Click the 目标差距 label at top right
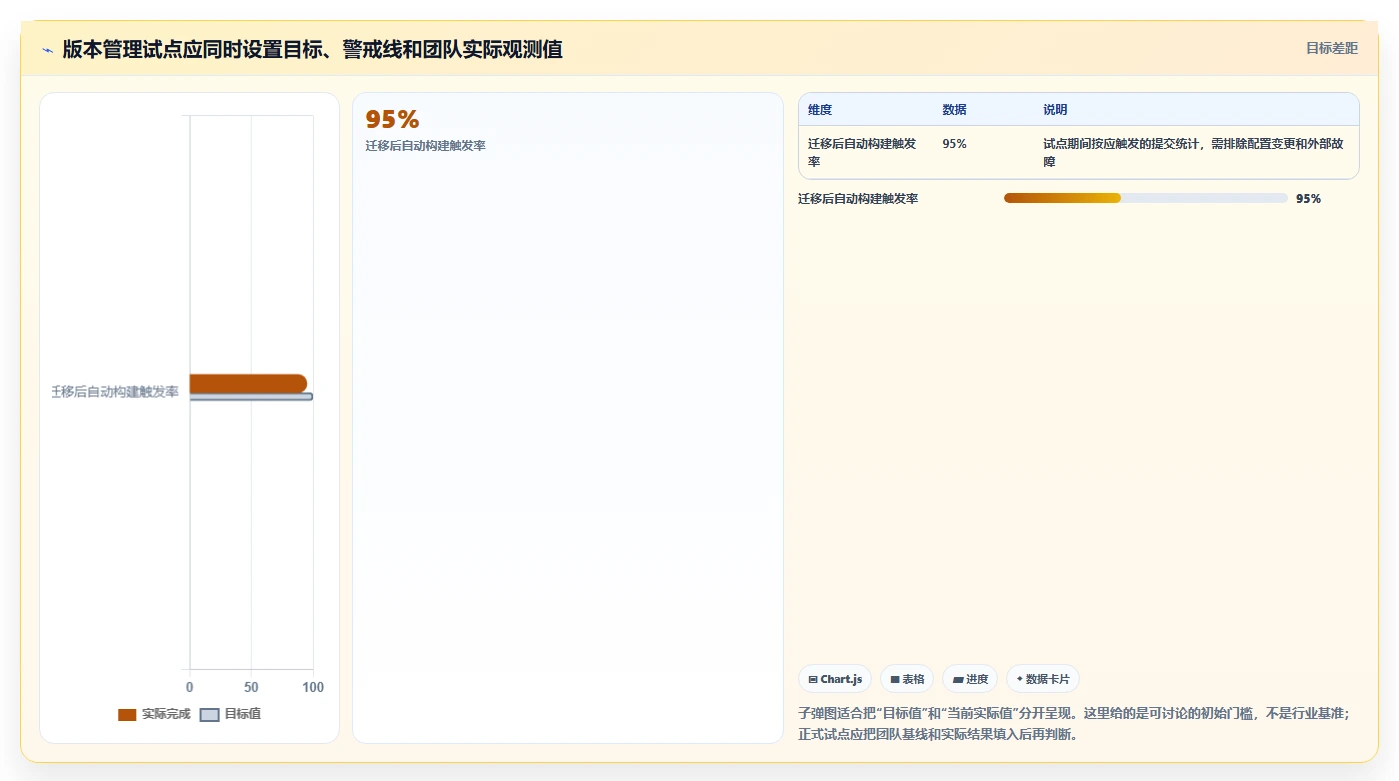 click(1332, 48)
